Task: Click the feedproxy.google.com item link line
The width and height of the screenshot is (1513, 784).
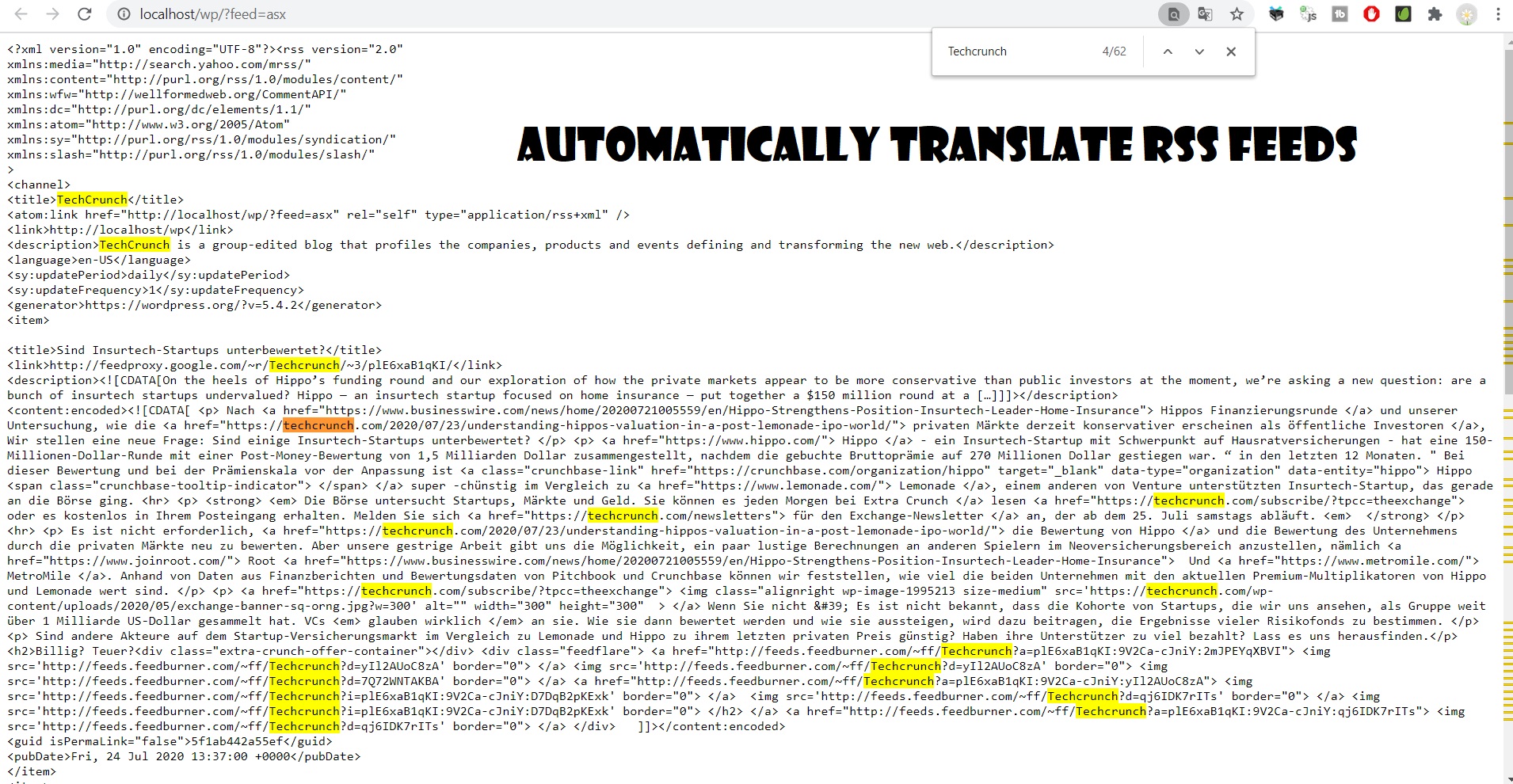Action: [255, 365]
